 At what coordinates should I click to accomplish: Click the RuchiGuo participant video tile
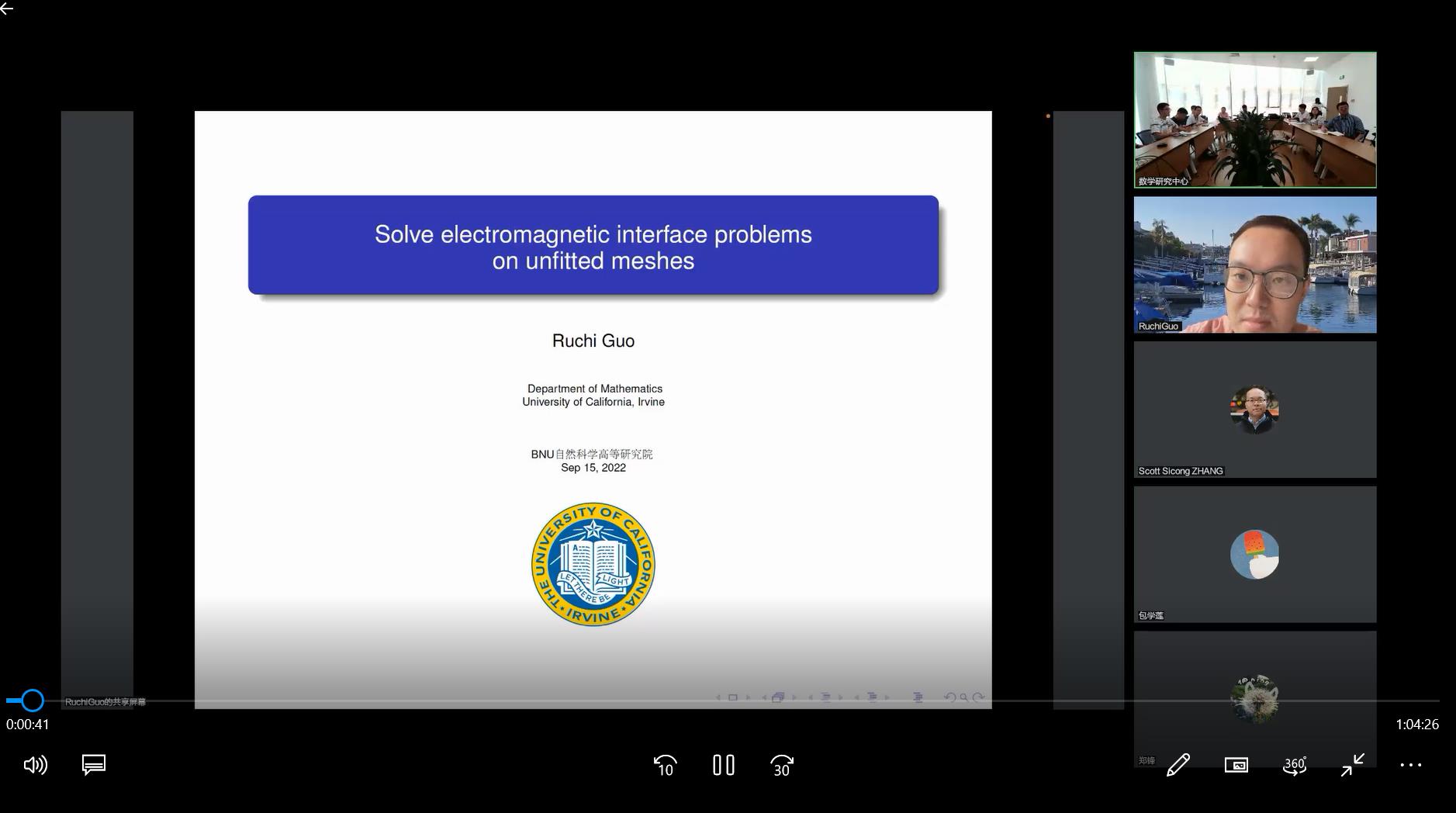[1254, 265]
